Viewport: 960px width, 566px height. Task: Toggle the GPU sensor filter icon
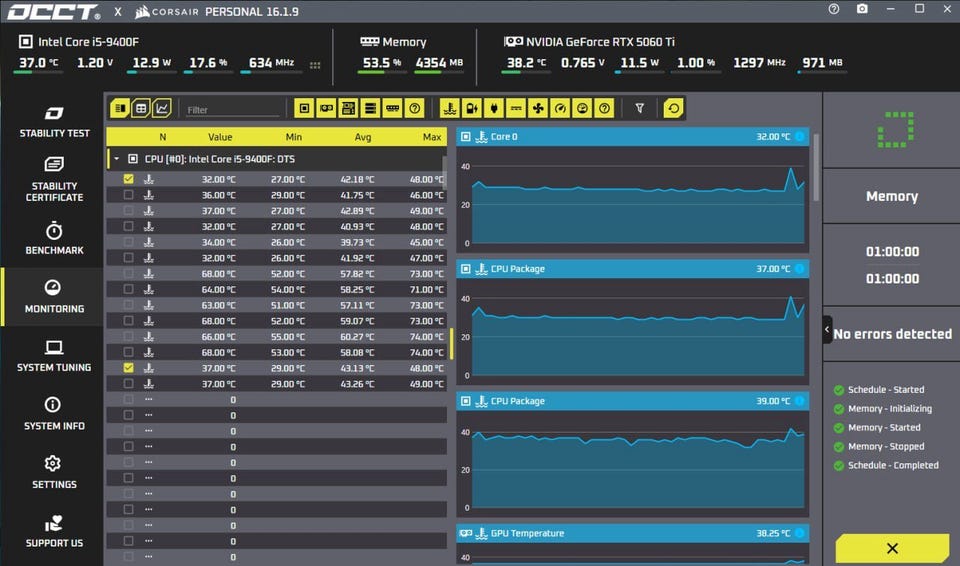tap(326, 108)
